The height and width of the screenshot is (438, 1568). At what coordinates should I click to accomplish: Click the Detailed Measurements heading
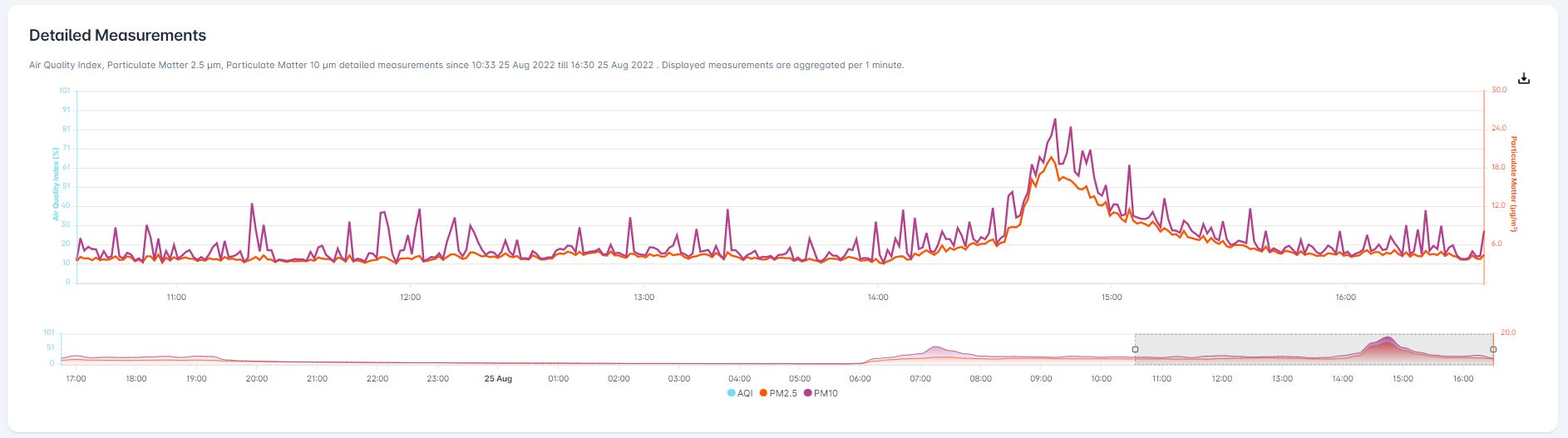point(117,36)
